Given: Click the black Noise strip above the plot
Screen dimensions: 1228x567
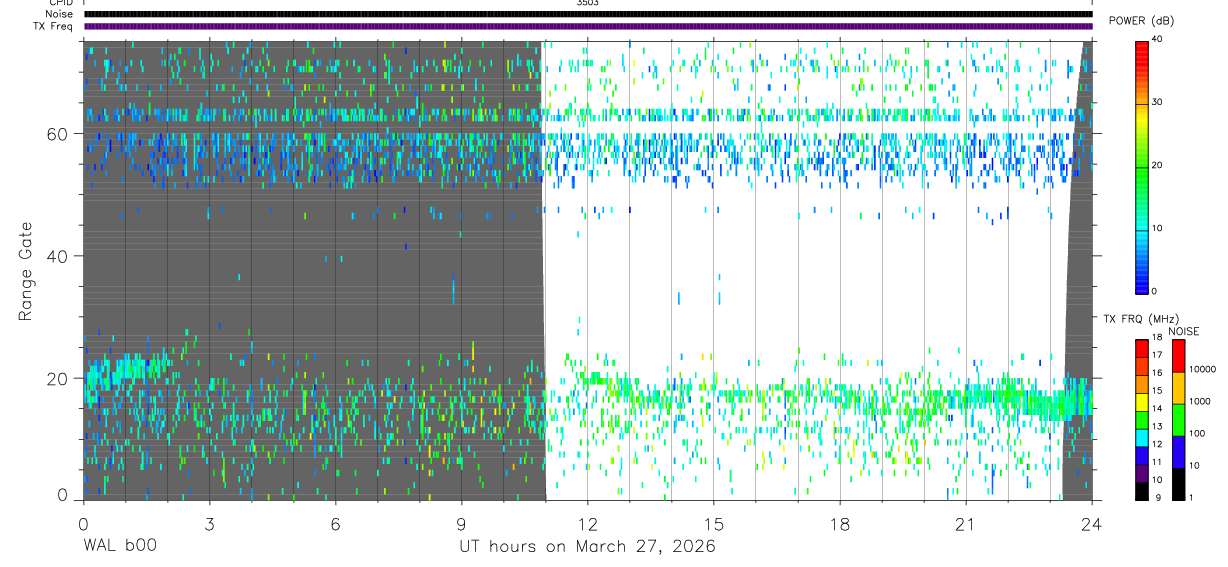Looking at the screenshot, I should (x=588, y=14).
